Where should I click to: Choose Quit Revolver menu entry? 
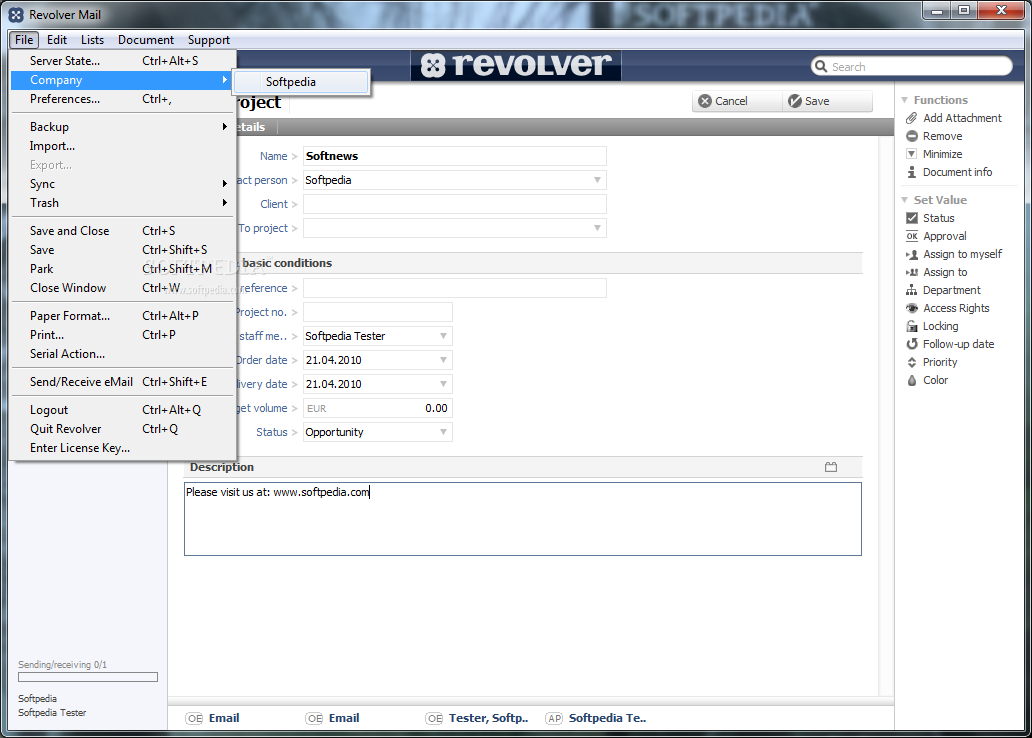pos(122,429)
